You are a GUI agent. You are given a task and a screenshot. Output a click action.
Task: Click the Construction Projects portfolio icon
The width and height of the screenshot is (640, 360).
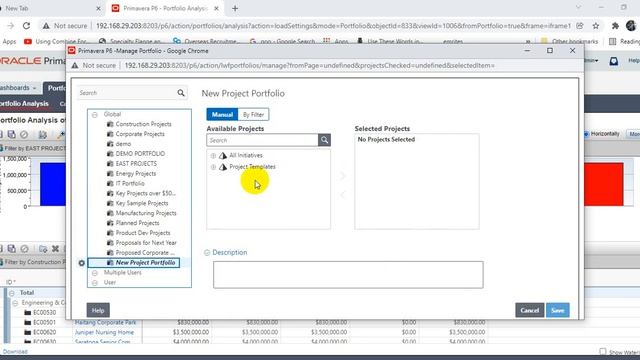(110, 124)
